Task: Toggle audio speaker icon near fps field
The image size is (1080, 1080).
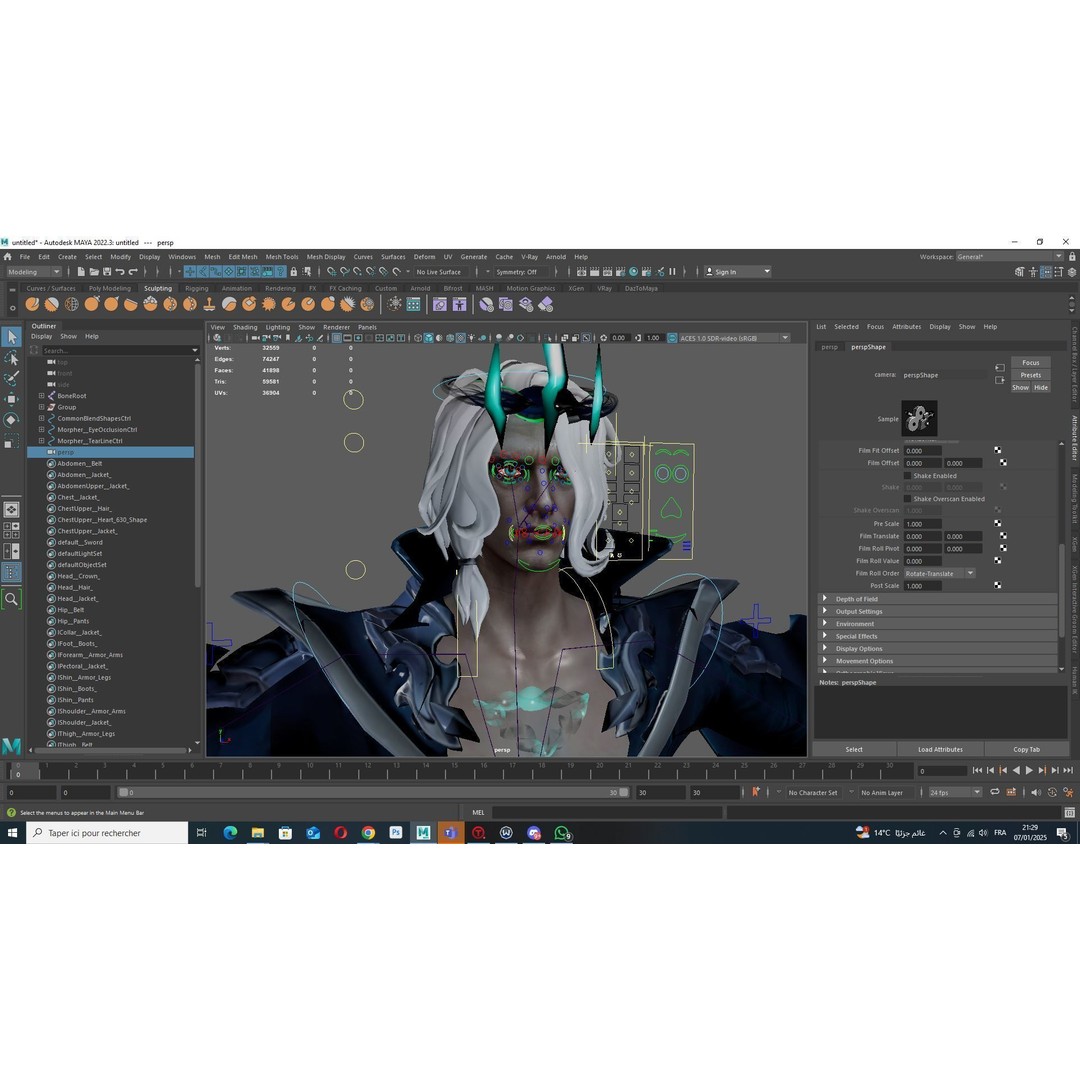Action: (1036, 792)
